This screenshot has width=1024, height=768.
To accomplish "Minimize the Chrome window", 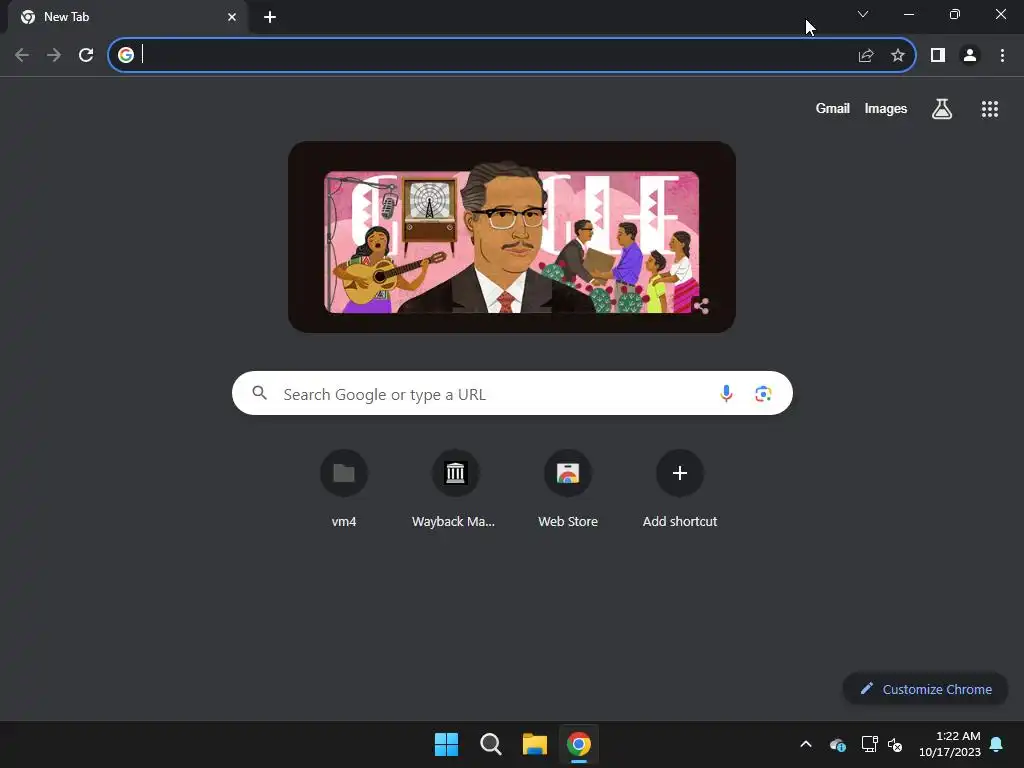I will click(908, 14).
